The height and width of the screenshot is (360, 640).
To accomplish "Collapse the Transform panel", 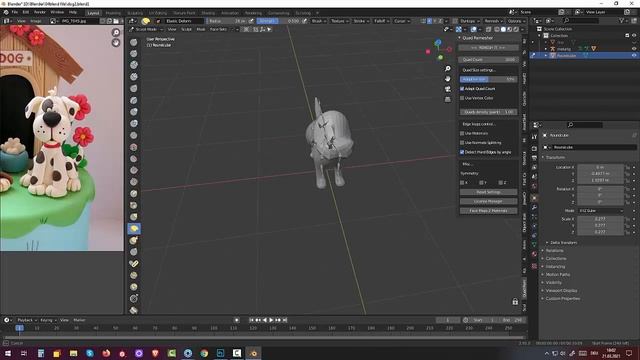I will pyautogui.click(x=543, y=157).
